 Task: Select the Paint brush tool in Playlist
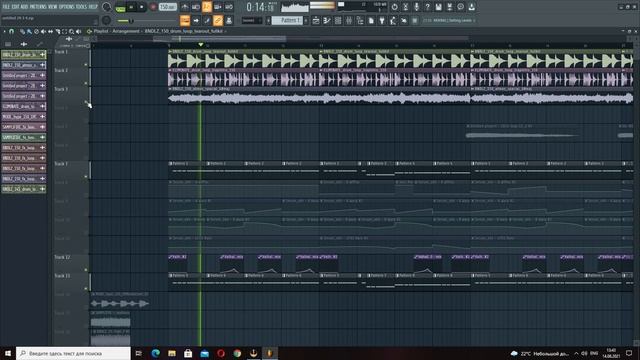point(29,31)
